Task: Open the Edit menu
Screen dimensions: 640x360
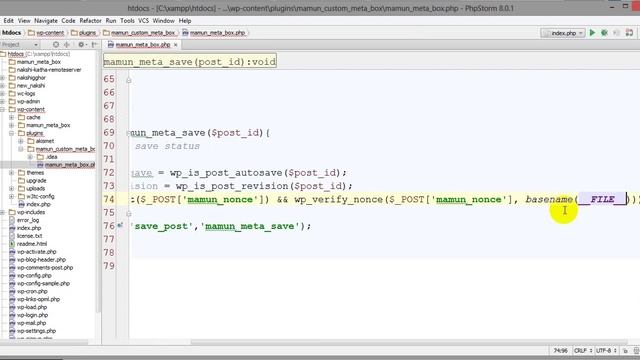Action: tap(9, 20)
